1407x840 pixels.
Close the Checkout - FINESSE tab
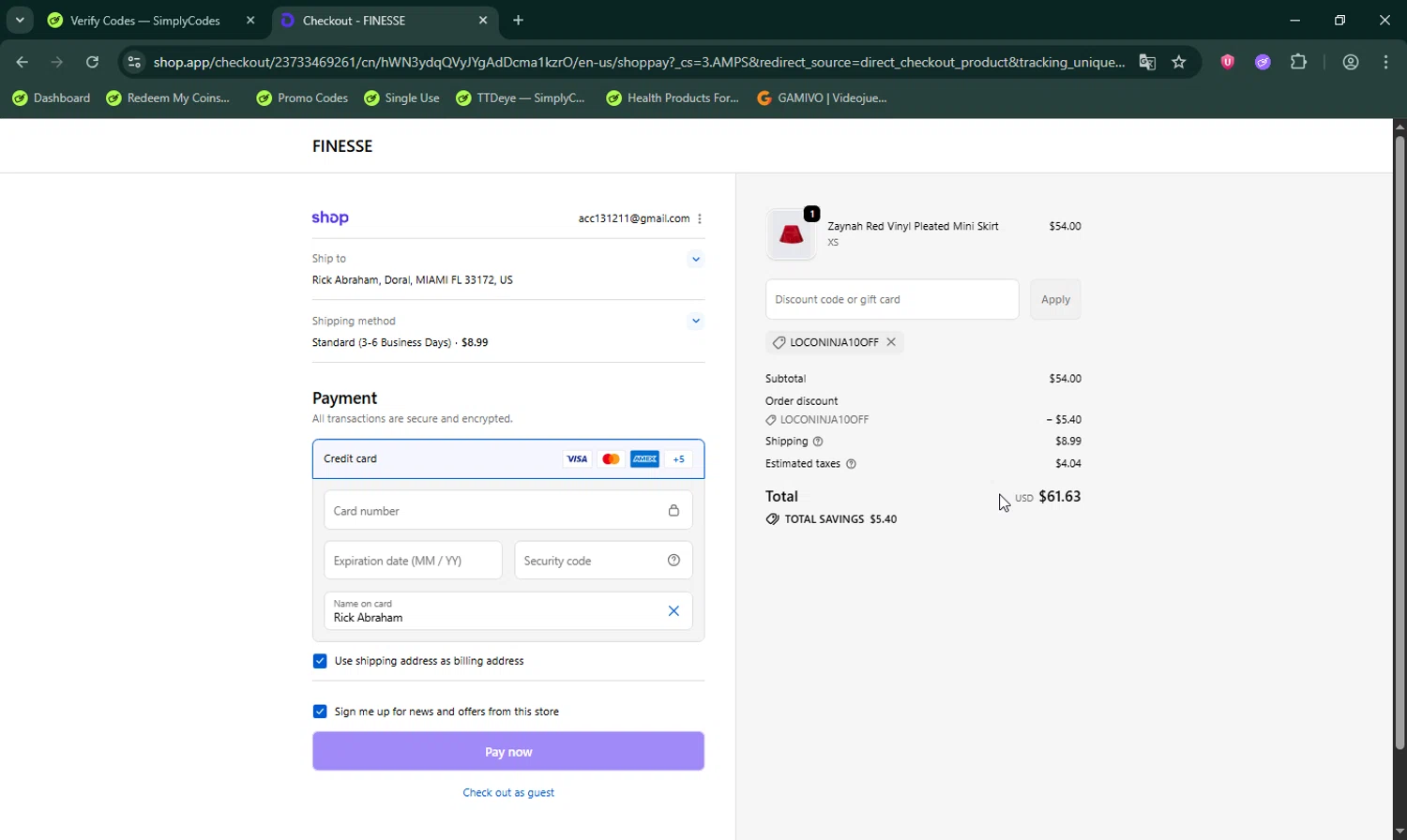point(483,20)
